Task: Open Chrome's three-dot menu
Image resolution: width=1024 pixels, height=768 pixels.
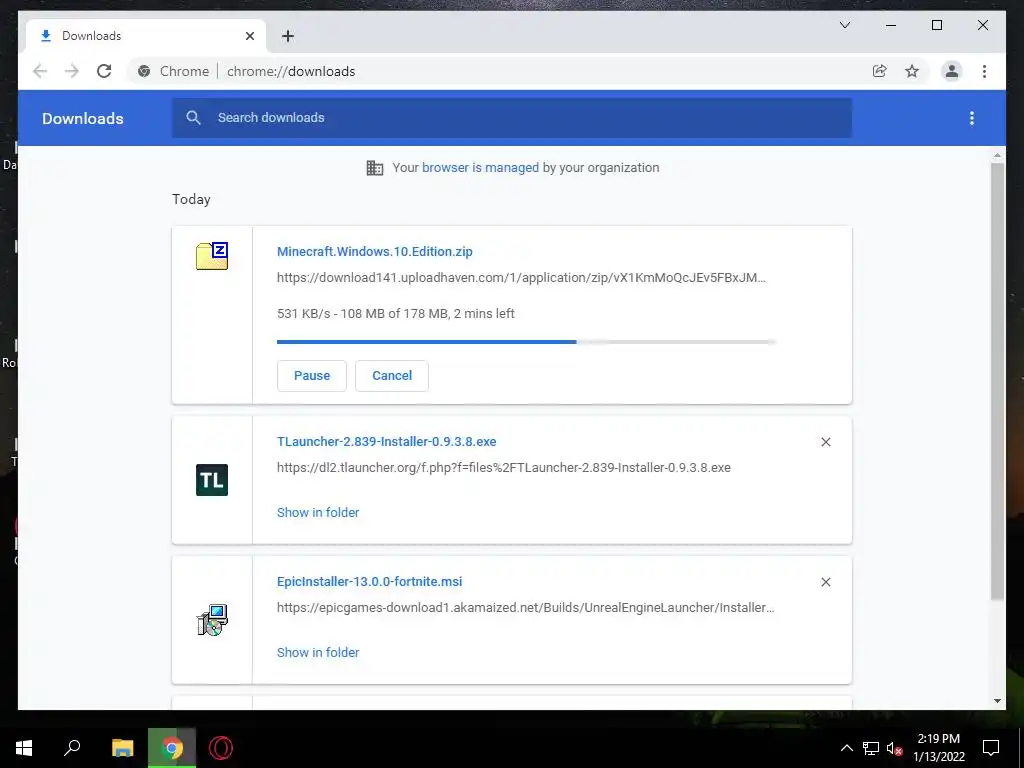Action: (984, 71)
